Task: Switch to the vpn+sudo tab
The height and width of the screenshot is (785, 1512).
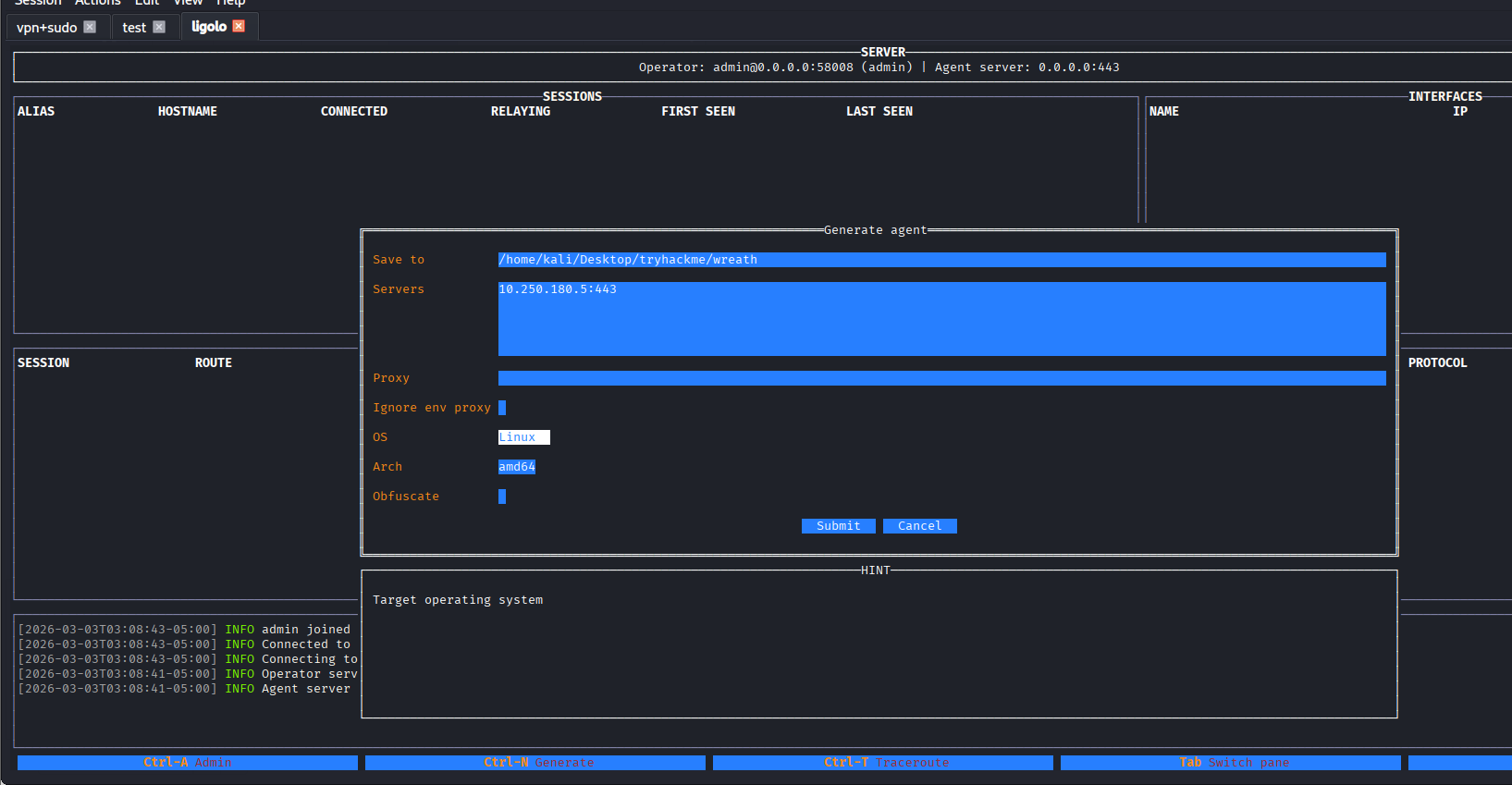Action: tap(46, 28)
